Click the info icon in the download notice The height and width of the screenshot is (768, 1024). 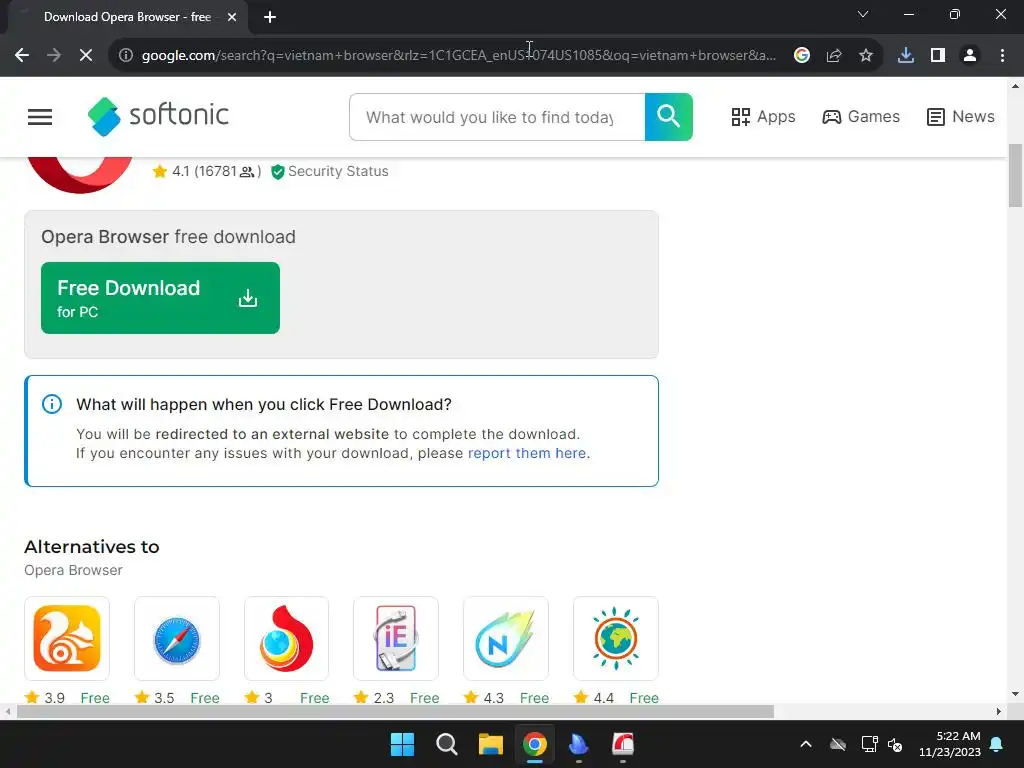click(52, 404)
